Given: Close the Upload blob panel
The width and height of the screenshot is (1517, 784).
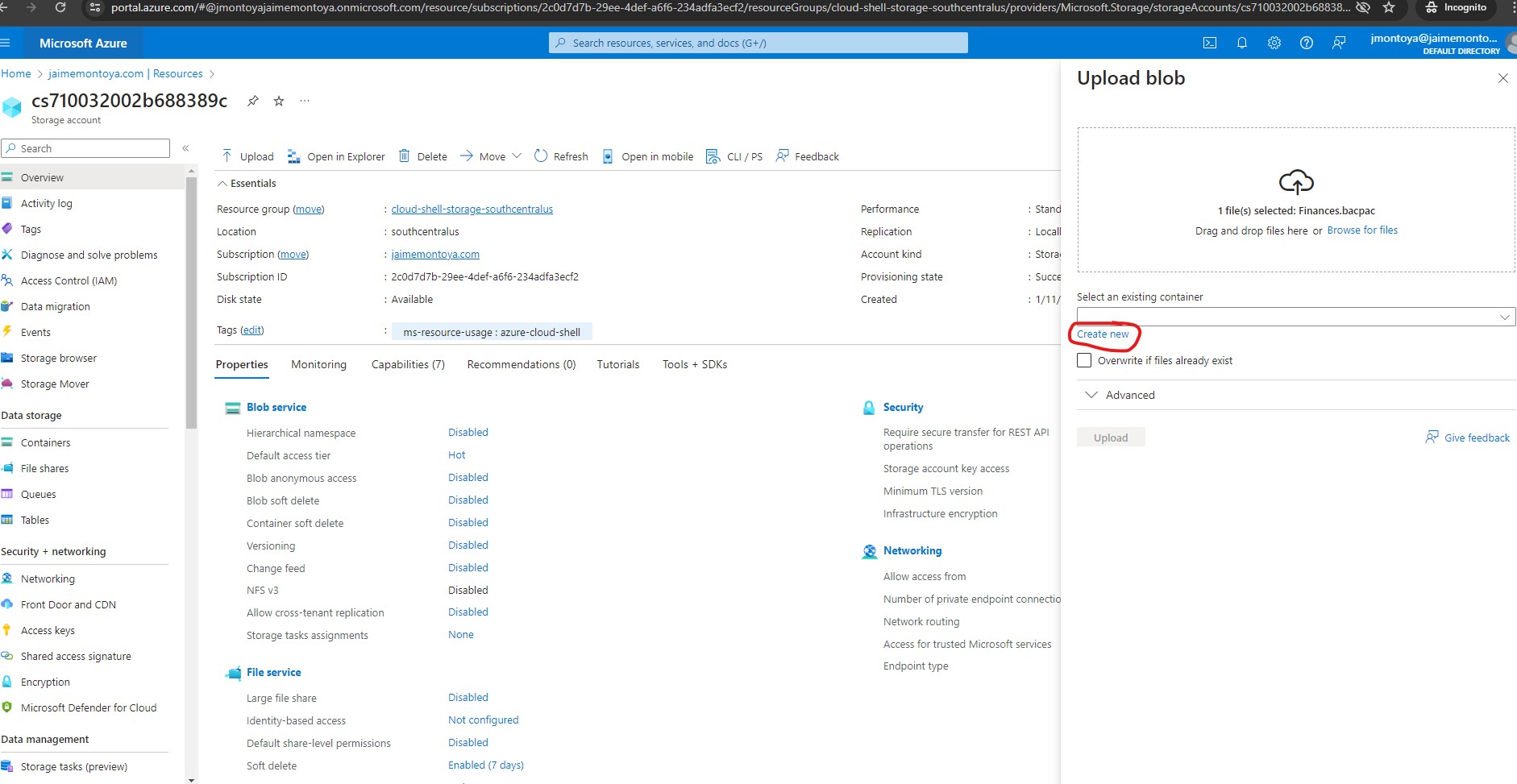Looking at the screenshot, I should (x=1502, y=78).
